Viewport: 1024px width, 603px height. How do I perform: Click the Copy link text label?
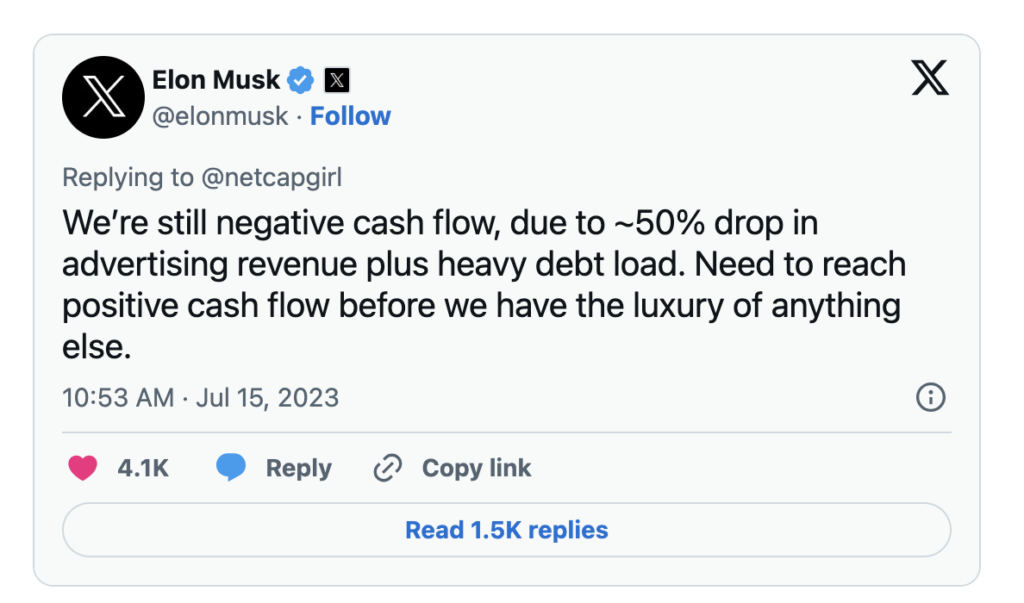(x=476, y=468)
